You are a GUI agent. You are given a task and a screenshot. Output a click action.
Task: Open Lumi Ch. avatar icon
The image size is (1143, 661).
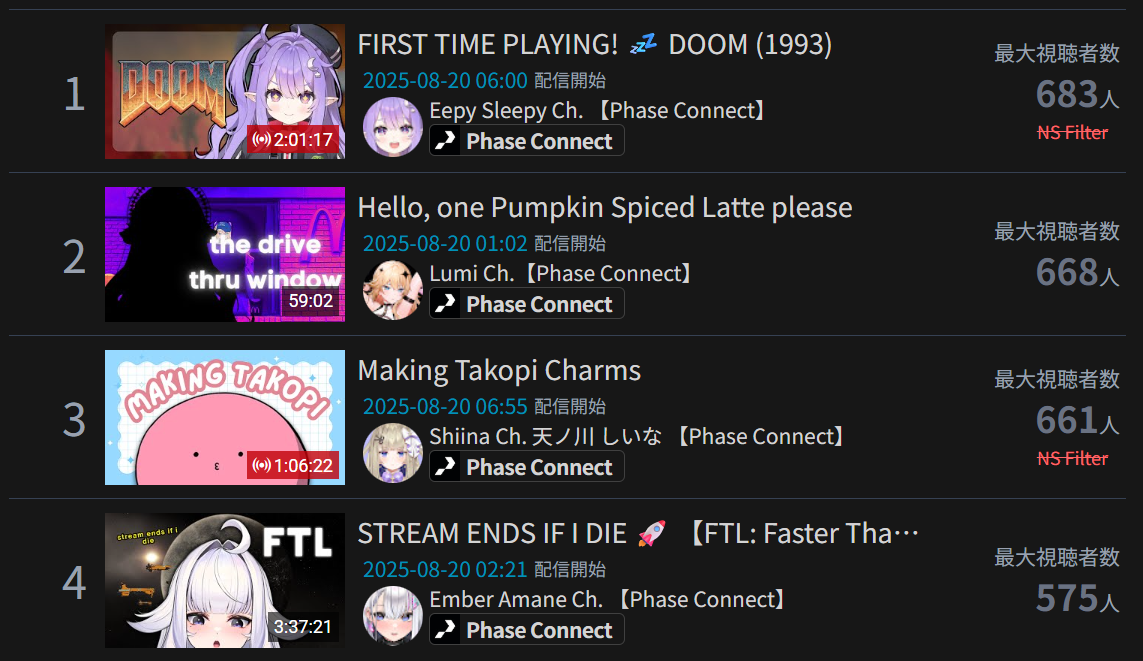tap(393, 290)
